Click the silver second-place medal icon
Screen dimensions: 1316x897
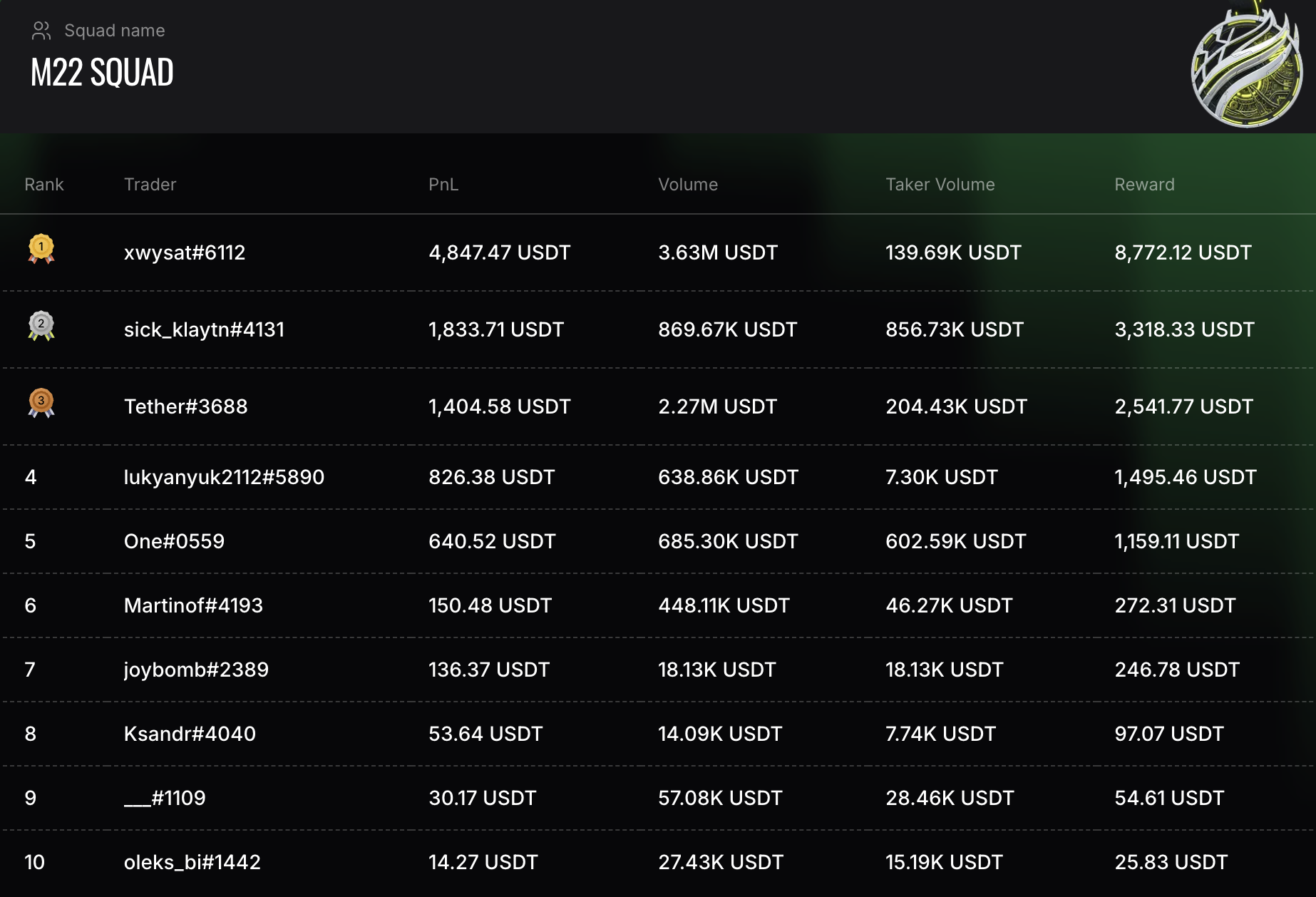pos(41,326)
